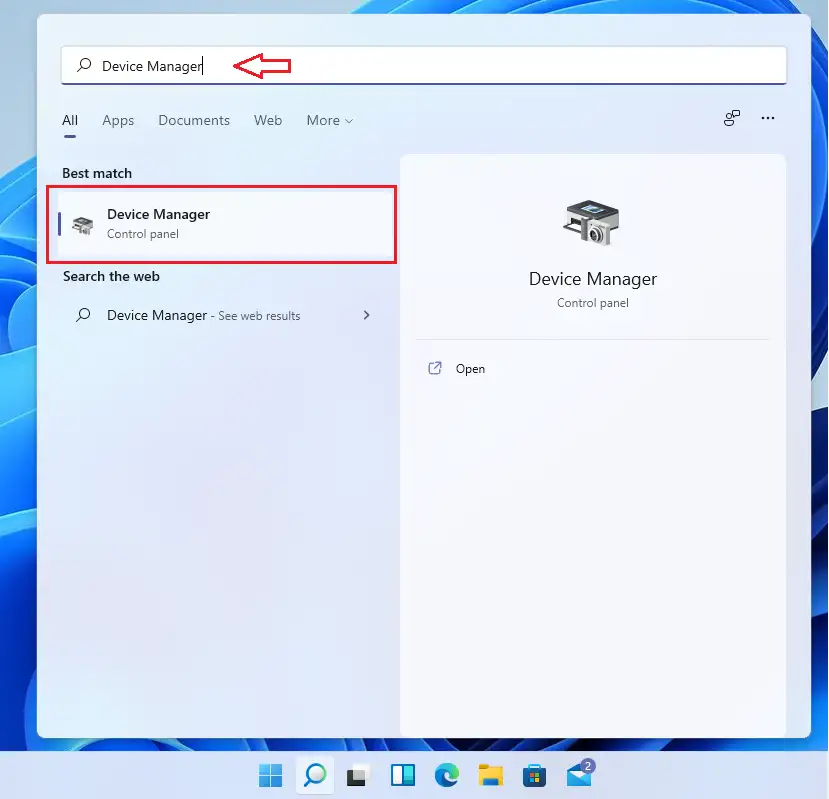Image resolution: width=829 pixels, height=799 pixels.
Task: Launch Microsoft Edge from the taskbar
Action: pyautogui.click(x=447, y=775)
